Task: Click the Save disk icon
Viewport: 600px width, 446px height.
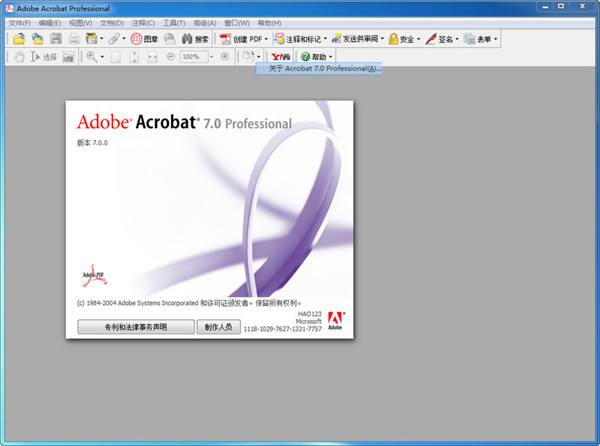Action: 55,39
